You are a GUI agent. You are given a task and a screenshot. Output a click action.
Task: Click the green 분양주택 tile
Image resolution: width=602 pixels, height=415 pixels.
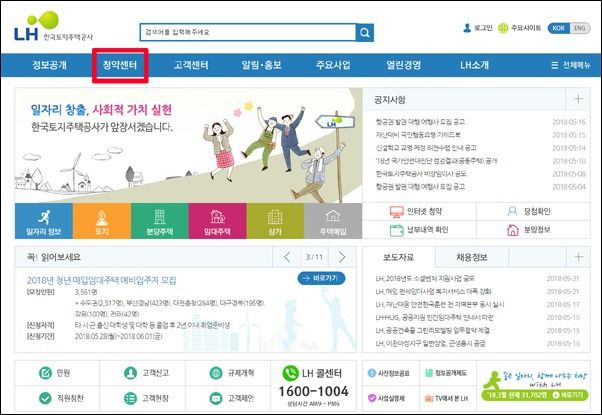tap(160, 221)
